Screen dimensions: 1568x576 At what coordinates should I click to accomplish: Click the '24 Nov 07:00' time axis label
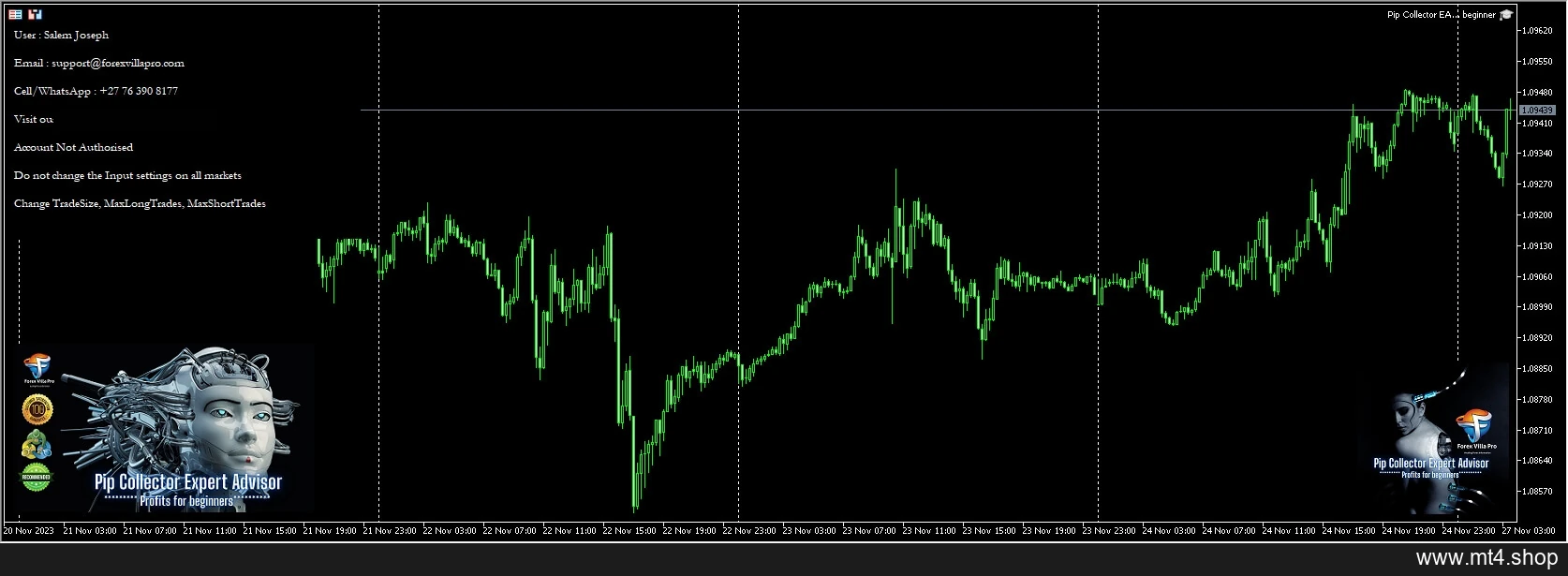(x=1229, y=531)
